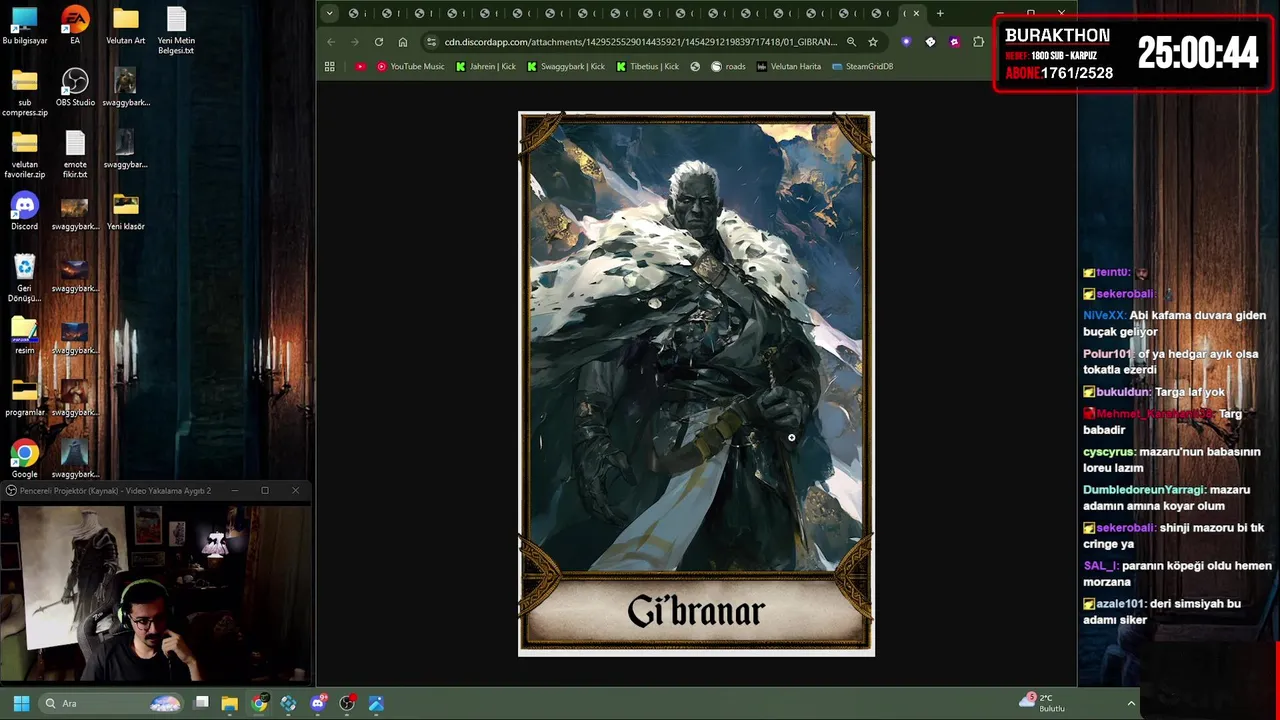This screenshot has height=720, width=1280.
Task: View site information icon in address bar
Action: click(x=431, y=42)
